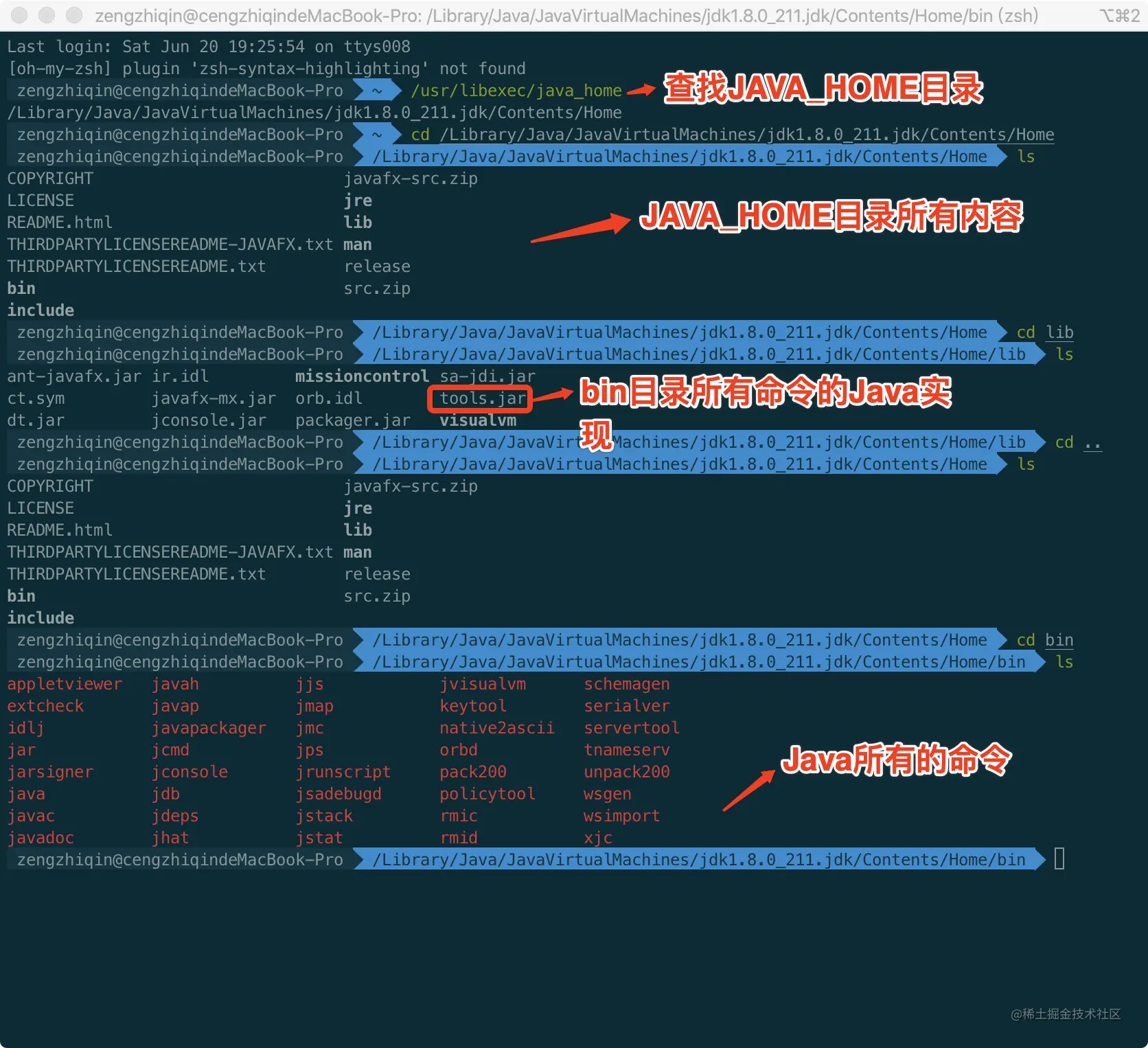This screenshot has width=1148, height=1048.
Task: Click the jdb command name
Action: click(x=165, y=794)
